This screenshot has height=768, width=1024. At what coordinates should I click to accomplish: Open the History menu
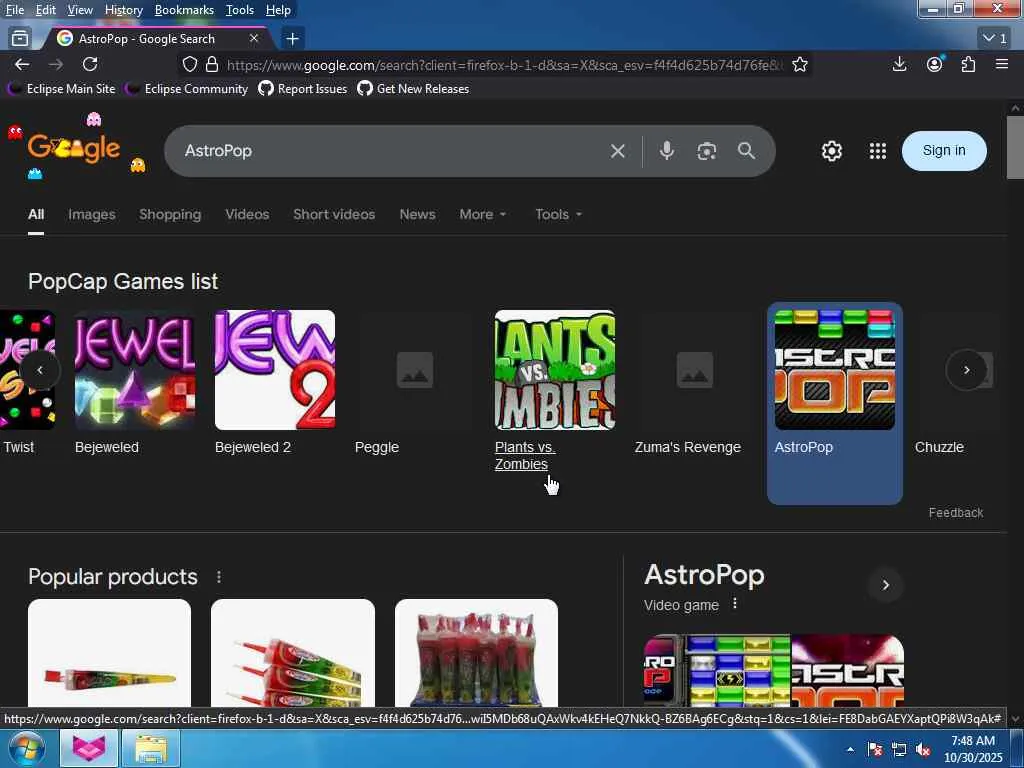coord(123,10)
